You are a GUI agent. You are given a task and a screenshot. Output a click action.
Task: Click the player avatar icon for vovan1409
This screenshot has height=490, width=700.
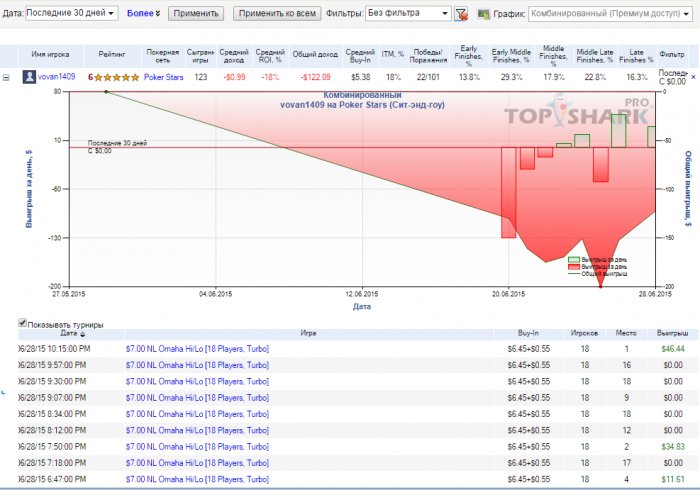click(x=30, y=76)
